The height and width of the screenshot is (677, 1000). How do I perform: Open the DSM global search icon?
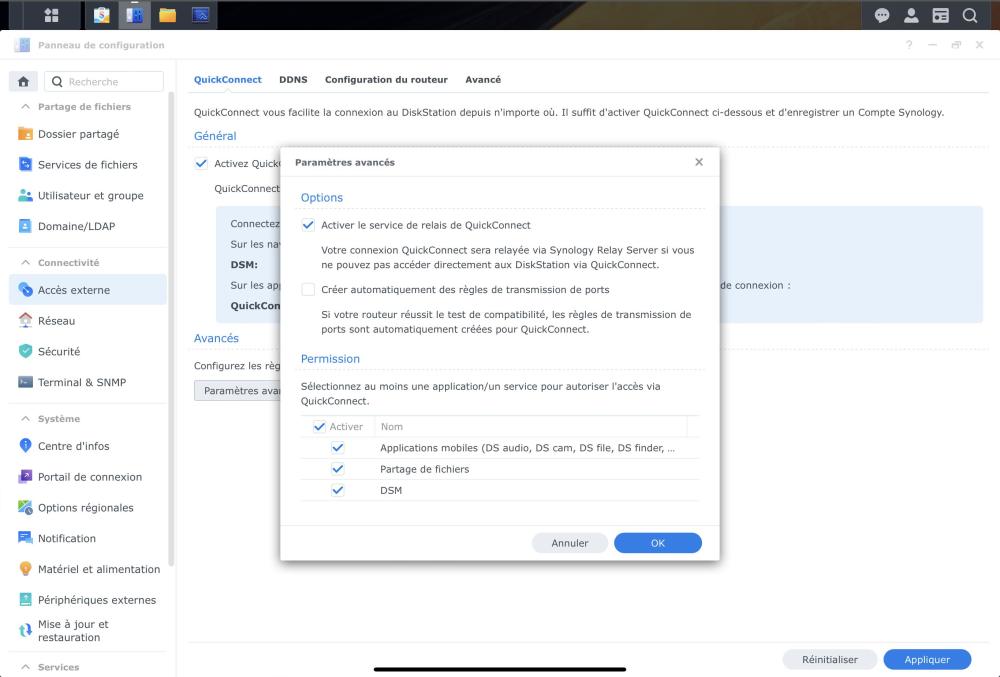[x=970, y=15]
